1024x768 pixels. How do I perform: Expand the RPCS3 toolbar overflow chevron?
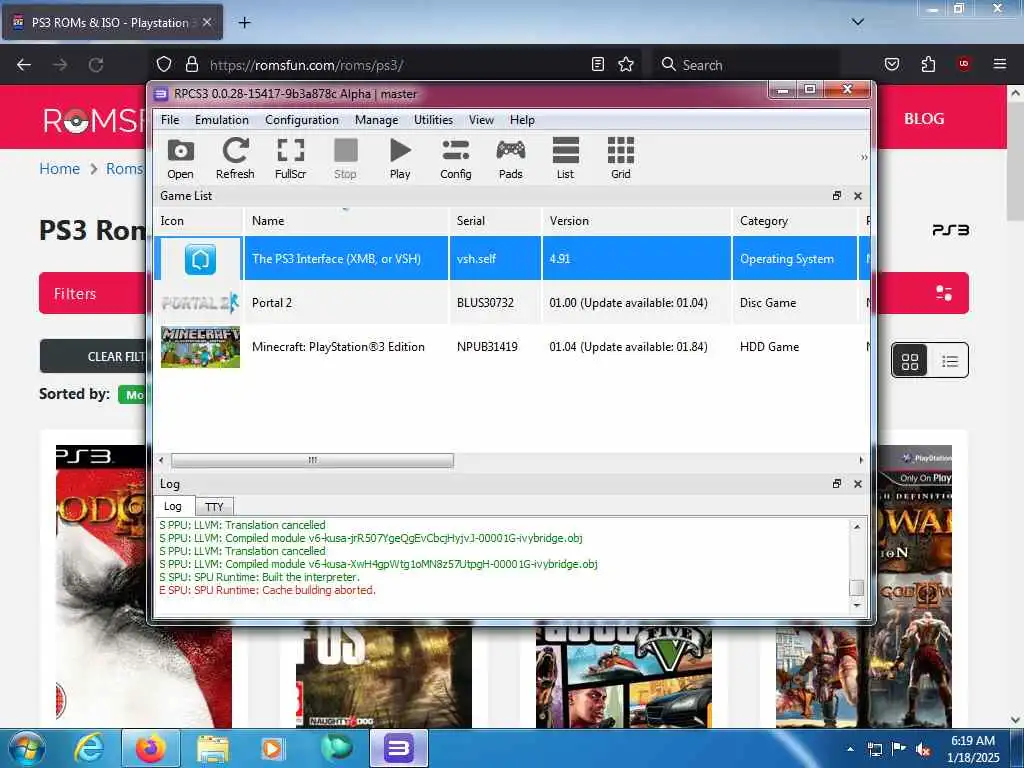point(864,157)
